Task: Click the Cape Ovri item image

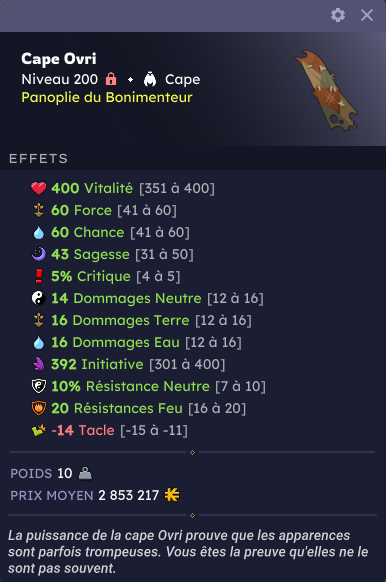Action: [326, 91]
